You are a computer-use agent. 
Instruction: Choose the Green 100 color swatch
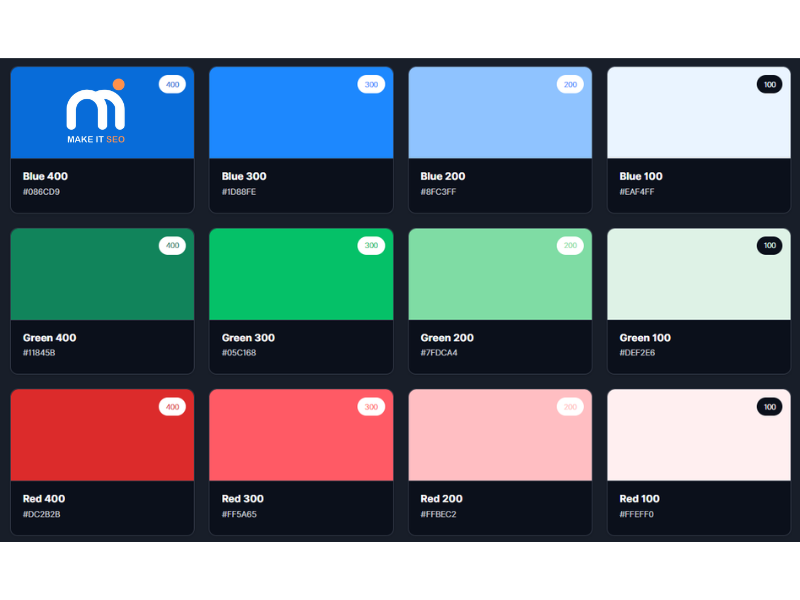698,280
